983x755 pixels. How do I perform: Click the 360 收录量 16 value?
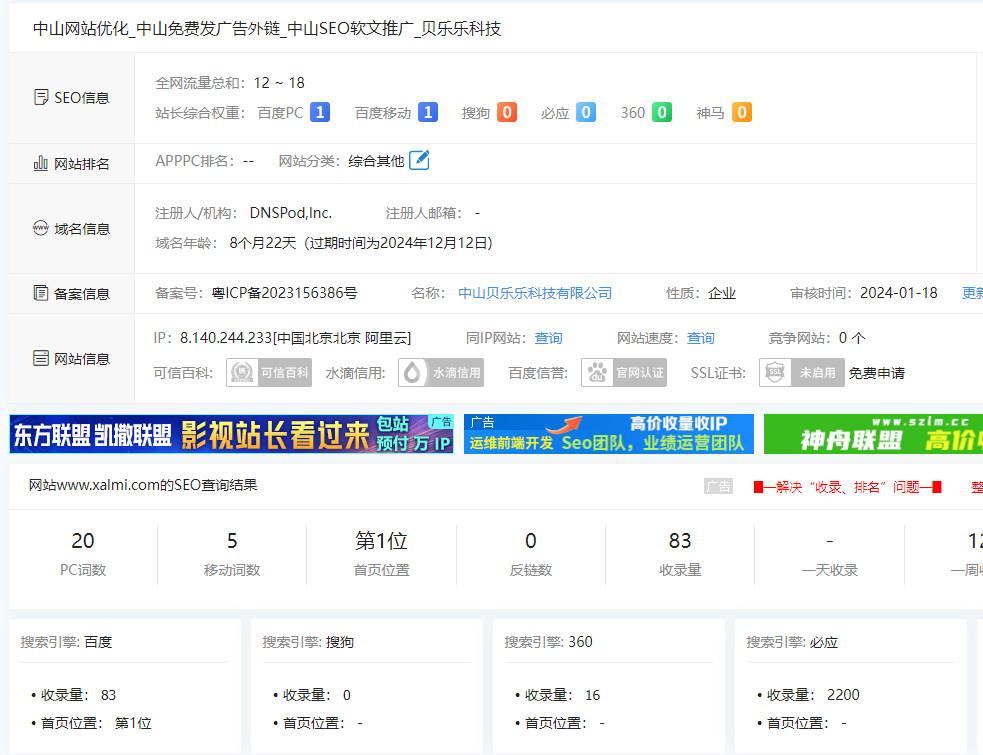point(592,695)
